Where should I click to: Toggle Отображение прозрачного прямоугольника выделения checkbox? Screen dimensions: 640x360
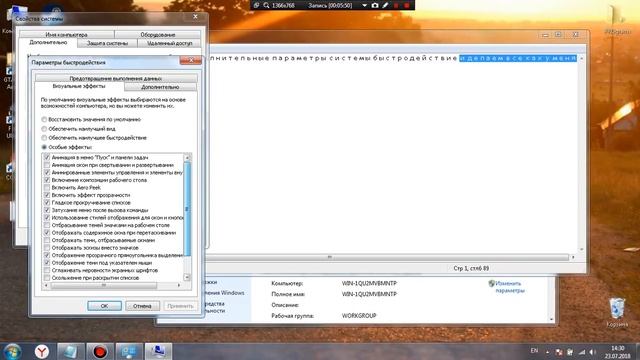47,255
